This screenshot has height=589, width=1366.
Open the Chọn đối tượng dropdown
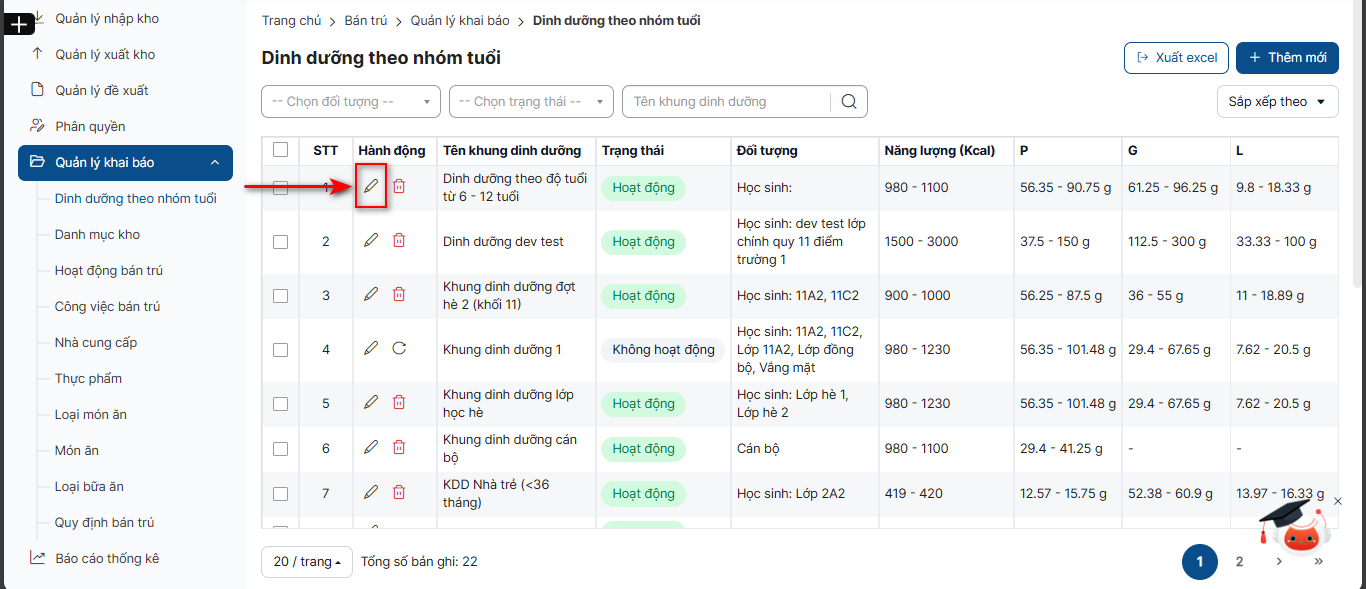pyautogui.click(x=351, y=101)
